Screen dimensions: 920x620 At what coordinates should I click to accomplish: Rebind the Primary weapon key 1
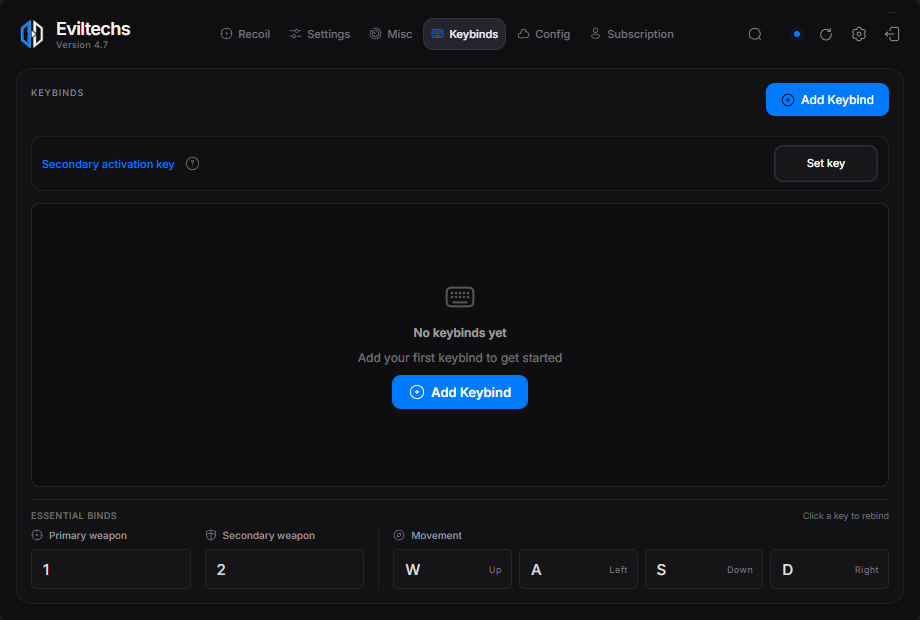pyautogui.click(x=111, y=569)
